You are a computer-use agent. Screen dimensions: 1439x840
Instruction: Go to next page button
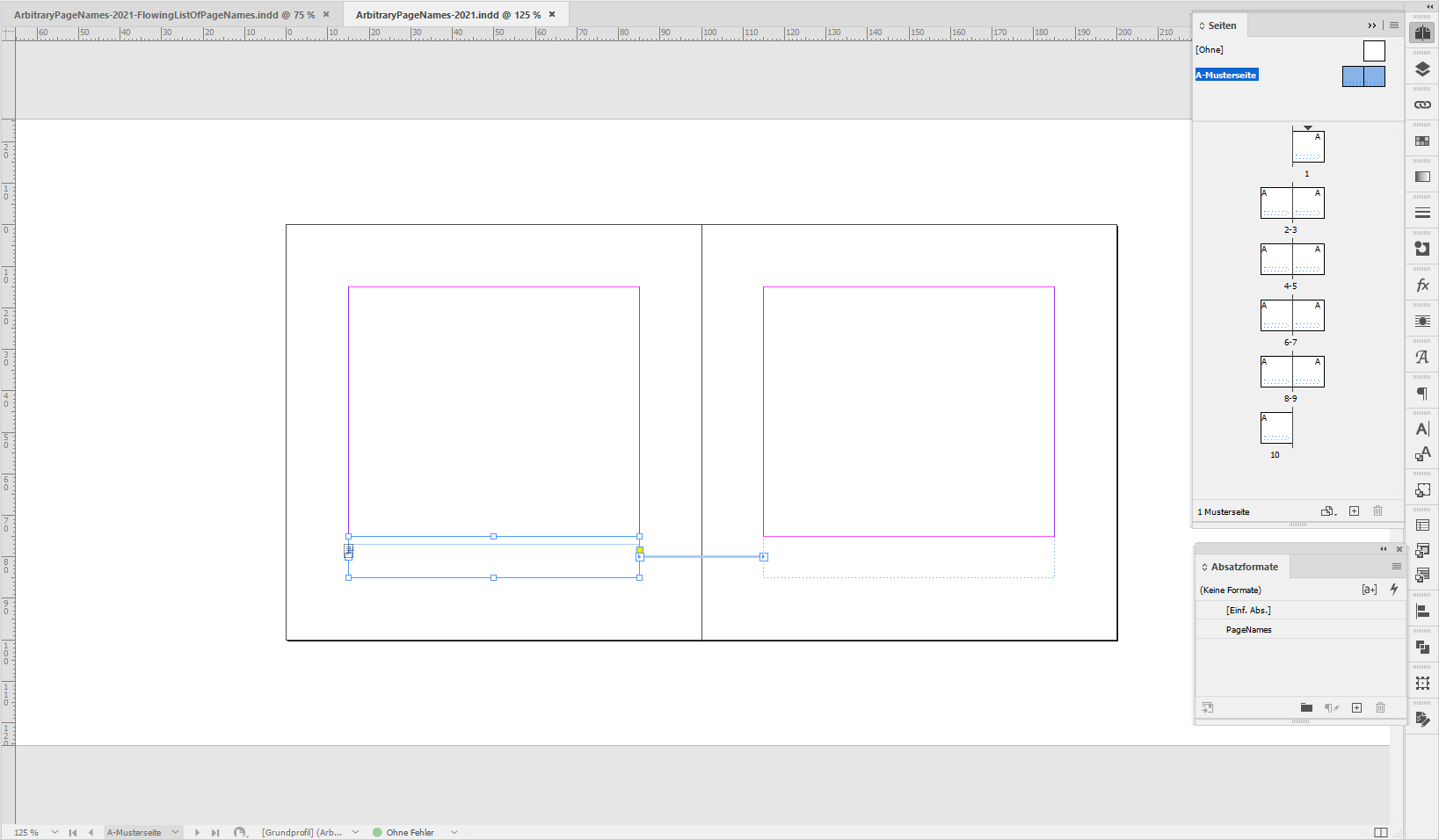pos(197,832)
